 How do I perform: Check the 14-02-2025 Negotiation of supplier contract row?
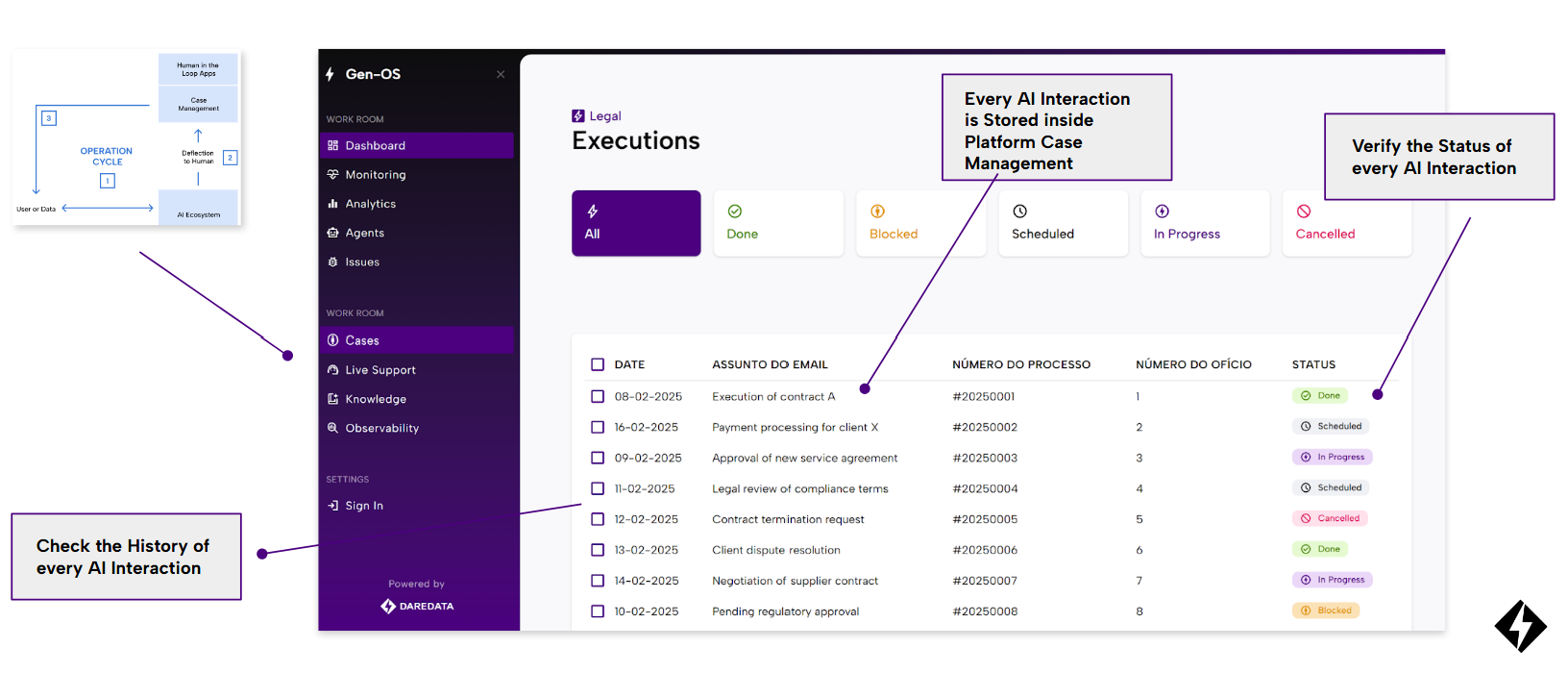tap(598, 581)
